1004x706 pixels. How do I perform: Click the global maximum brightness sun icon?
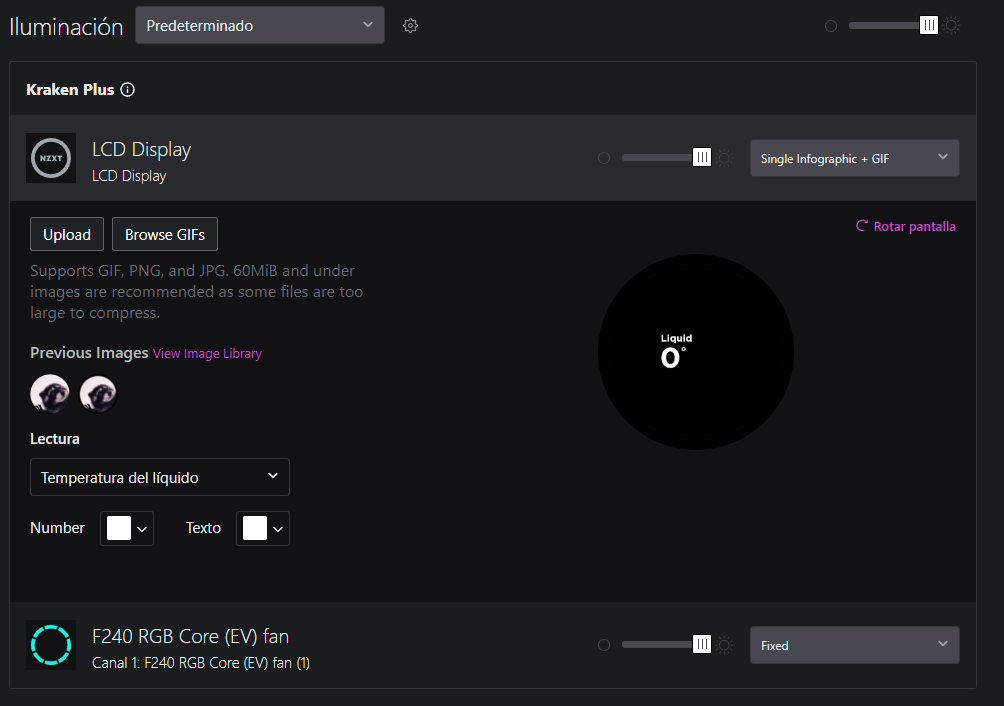[951, 26]
